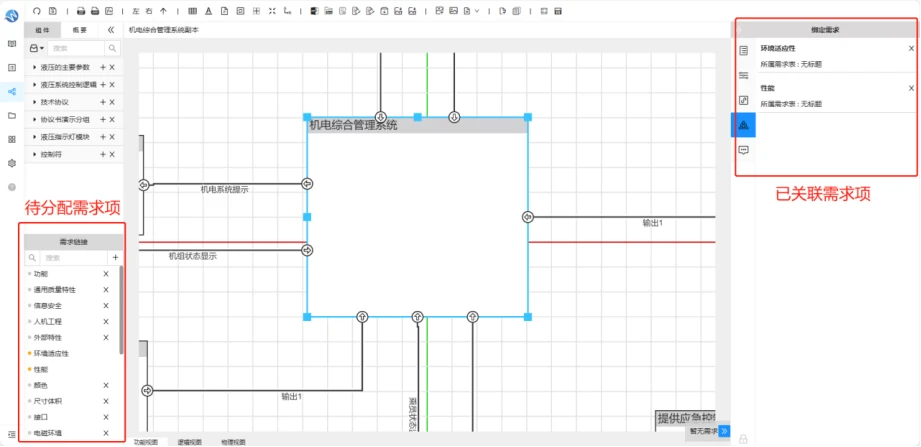Expand the 液压指示灯模块 group
Image resolution: width=921 pixels, height=447 pixels.
click(35, 137)
